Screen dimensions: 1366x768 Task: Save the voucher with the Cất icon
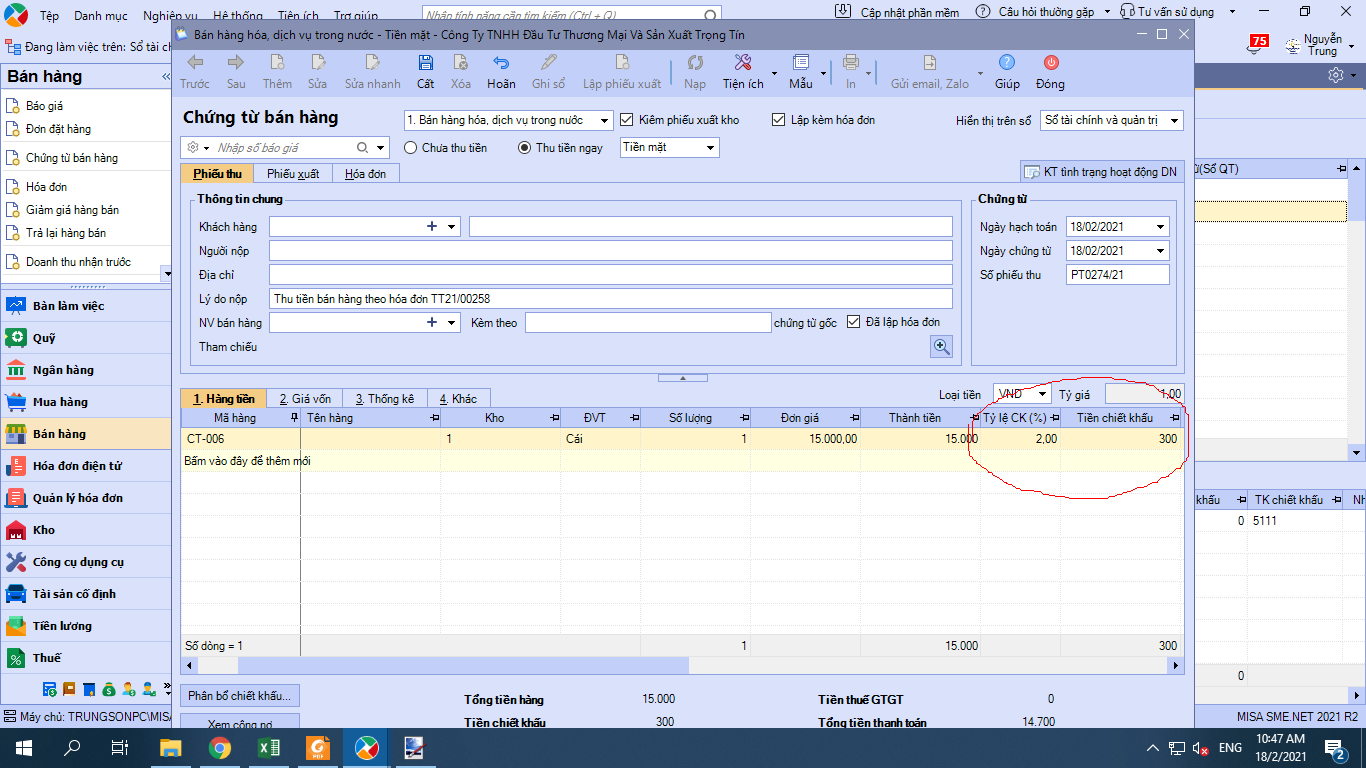tap(426, 62)
